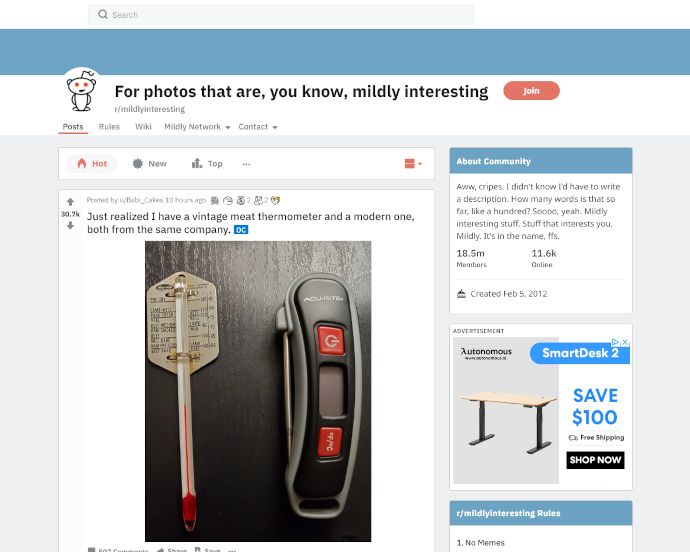Click the Reddit snoo community avatar
This screenshot has height=552, width=690.
[x=81, y=92]
